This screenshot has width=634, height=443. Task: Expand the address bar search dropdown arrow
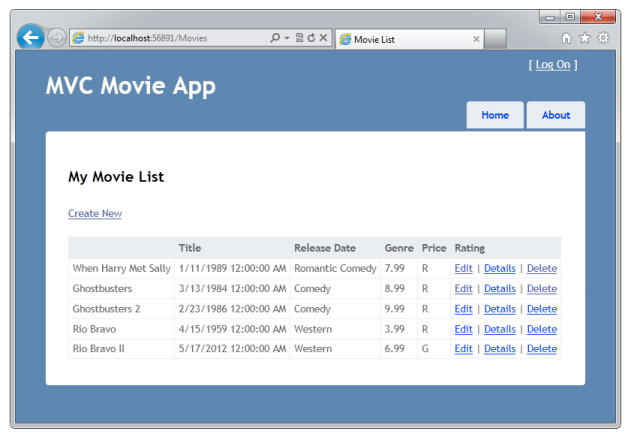tap(286, 39)
